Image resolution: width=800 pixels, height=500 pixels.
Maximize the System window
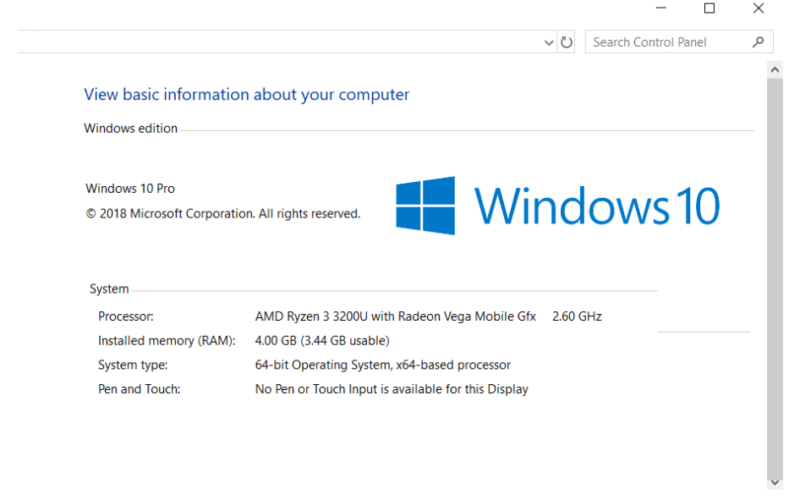tap(709, 8)
